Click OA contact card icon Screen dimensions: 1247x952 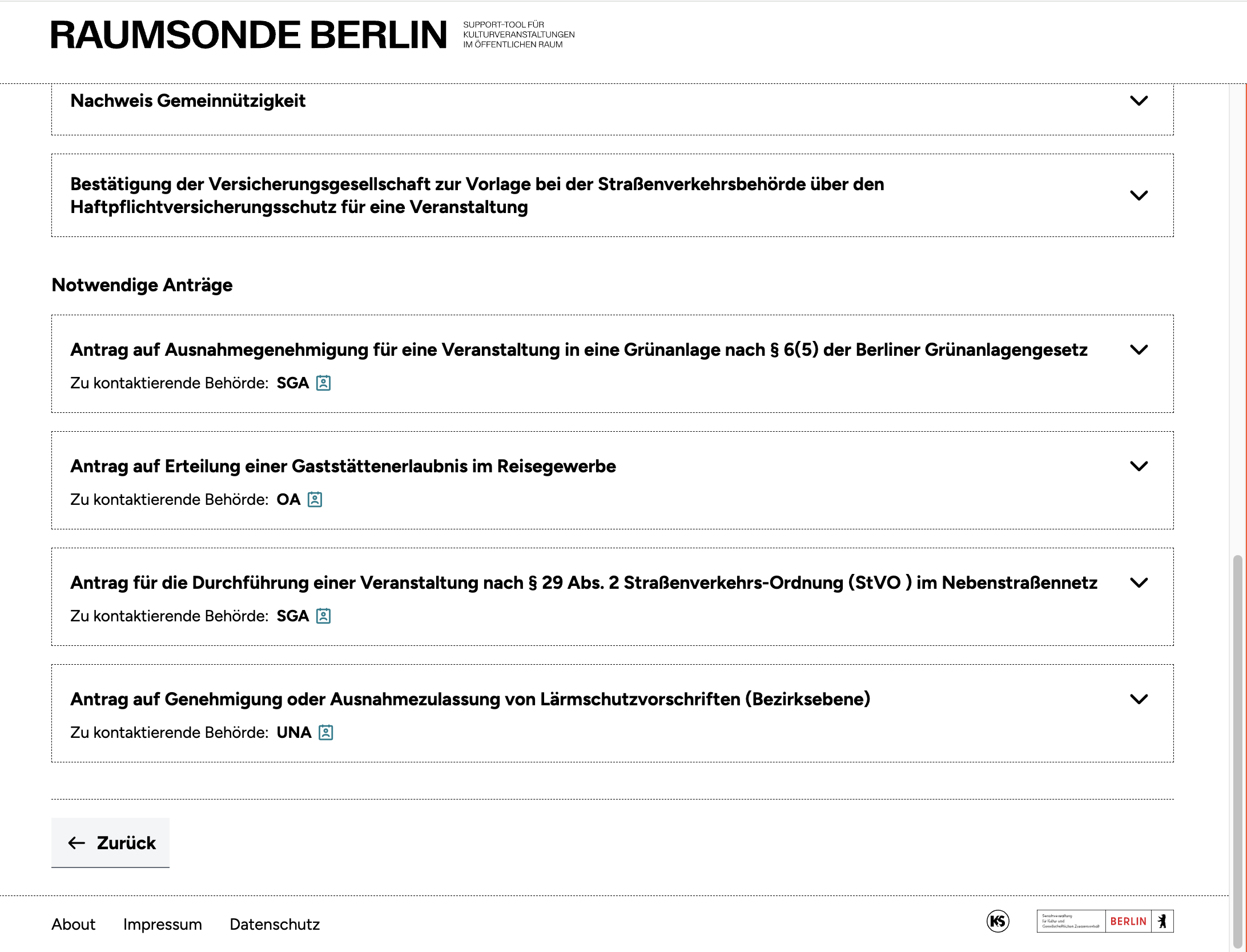(315, 499)
